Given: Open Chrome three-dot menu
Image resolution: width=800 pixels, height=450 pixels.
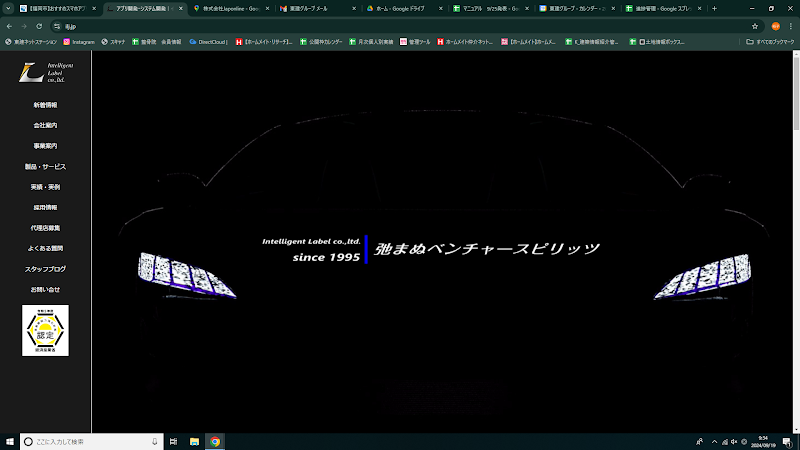Looking at the screenshot, I should coord(791,27).
